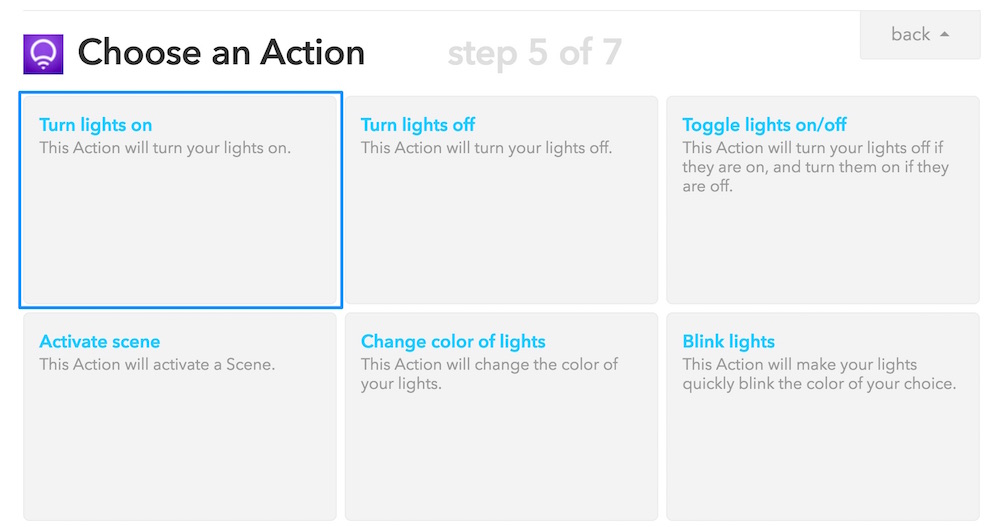1000x527 pixels.
Task: Click description "This Action will activate a Scene."
Action: click(157, 365)
